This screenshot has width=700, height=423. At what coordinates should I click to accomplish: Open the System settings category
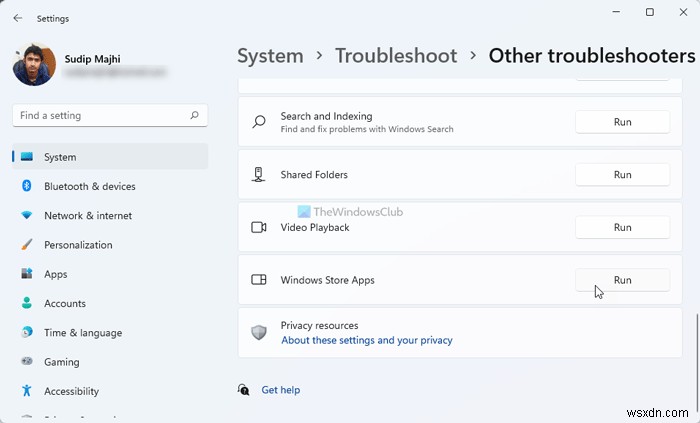pyautogui.click(x=110, y=157)
